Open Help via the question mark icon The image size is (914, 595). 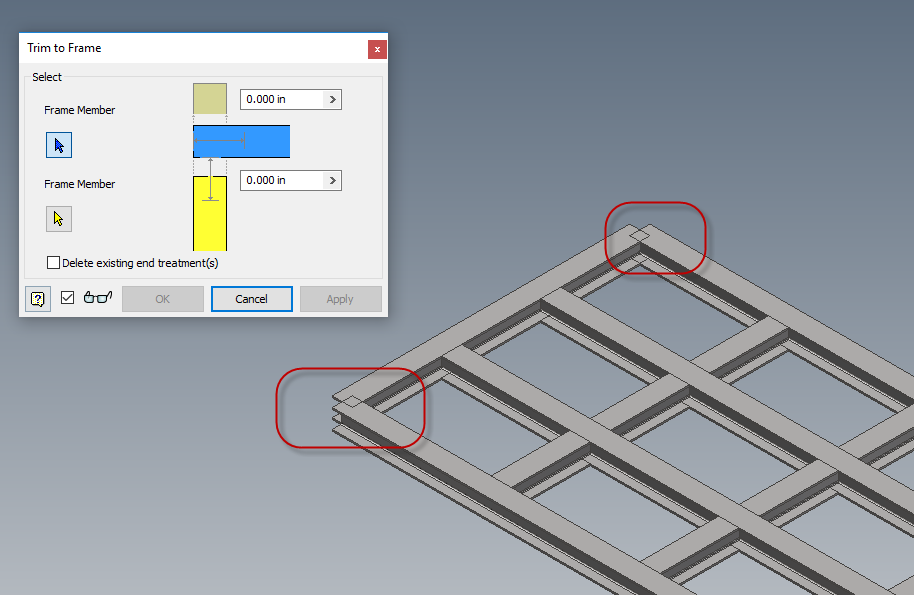point(37,298)
